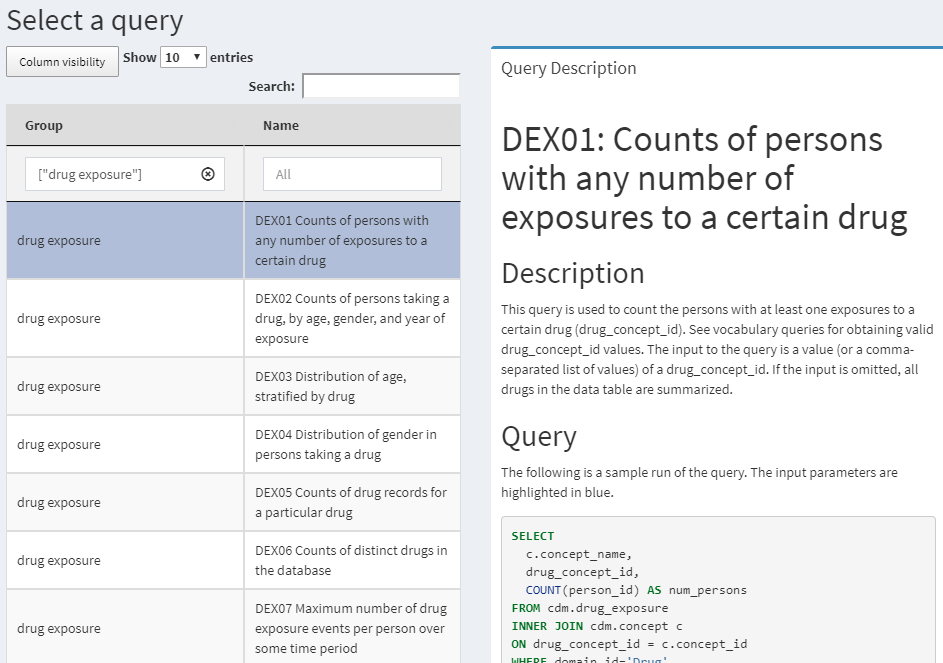Click the ON drug_concept_id = c.concept_id line
This screenshot has height=663, width=943.
click(629, 644)
